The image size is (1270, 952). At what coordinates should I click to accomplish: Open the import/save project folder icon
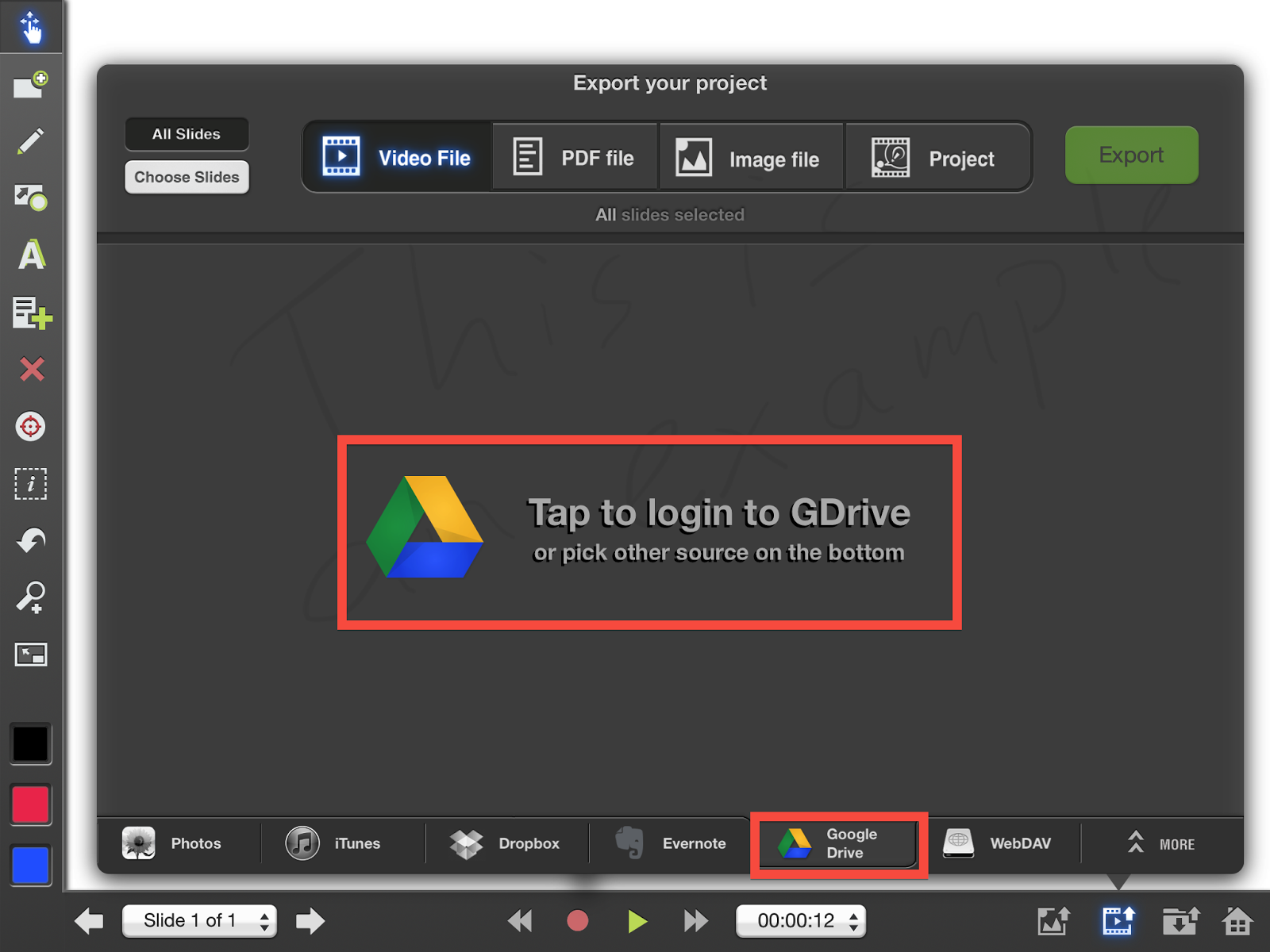(x=1180, y=921)
